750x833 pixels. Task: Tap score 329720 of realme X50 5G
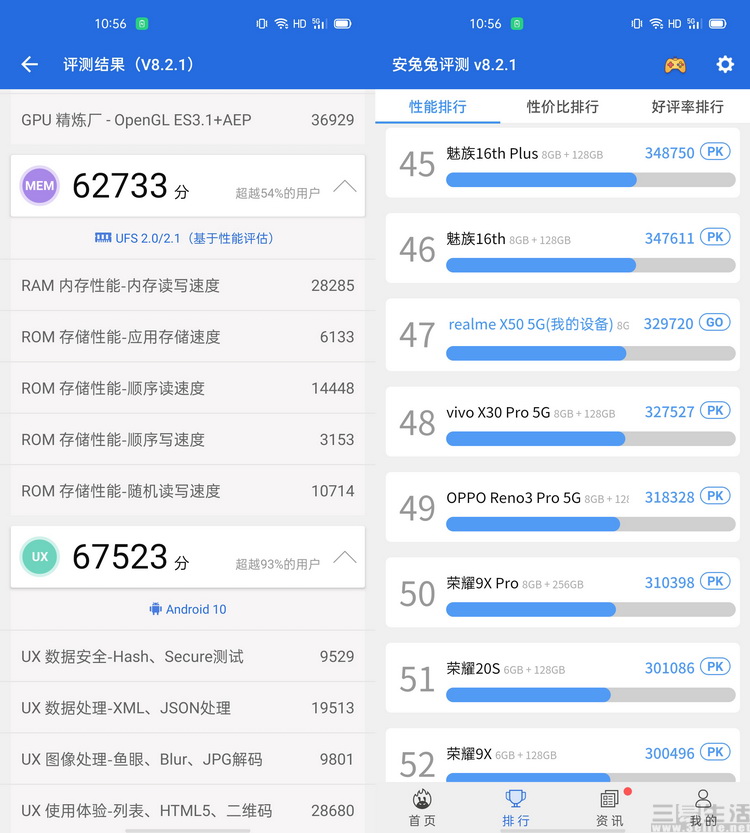669,324
